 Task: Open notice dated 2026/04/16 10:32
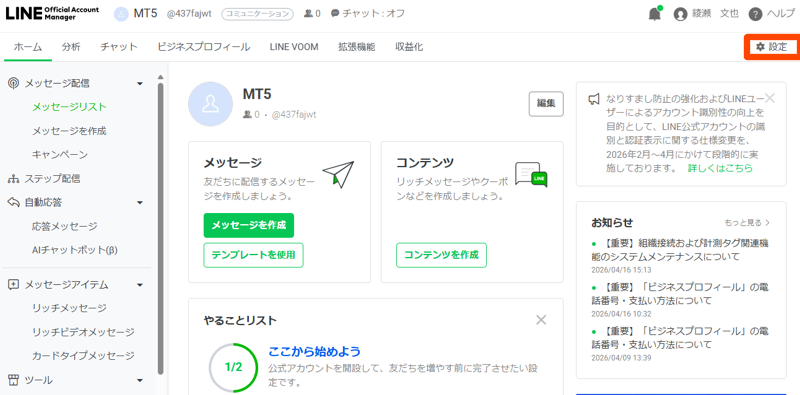[681, 294]
